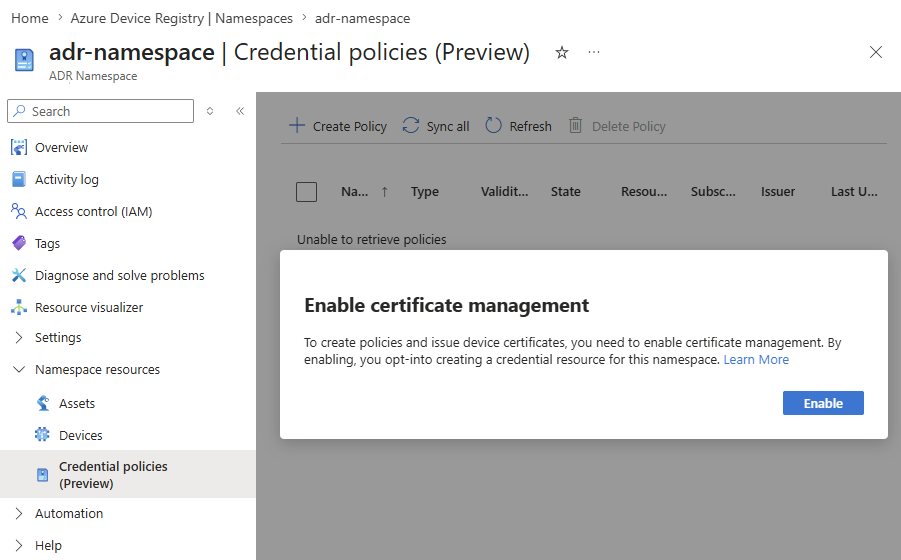Close the Credential policies blade

tap(876, 52)
